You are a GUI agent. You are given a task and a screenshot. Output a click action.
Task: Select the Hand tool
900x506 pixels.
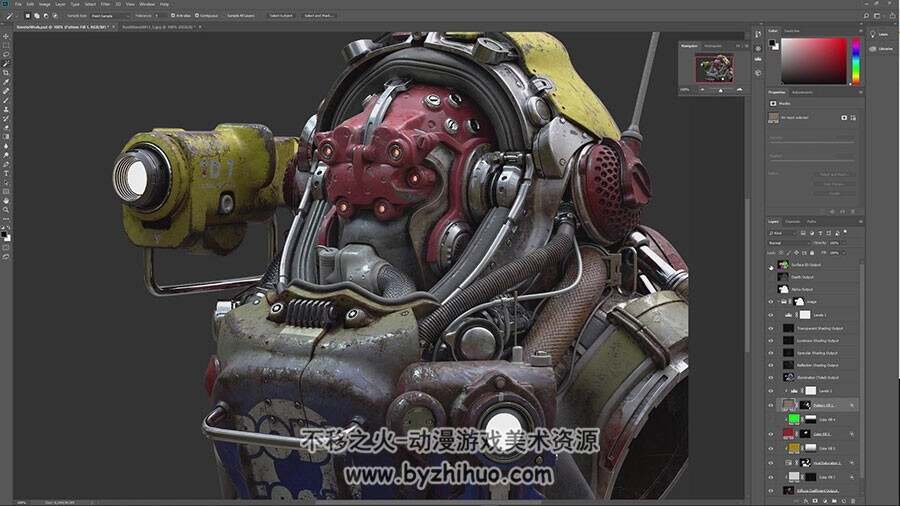click(6, 201)
